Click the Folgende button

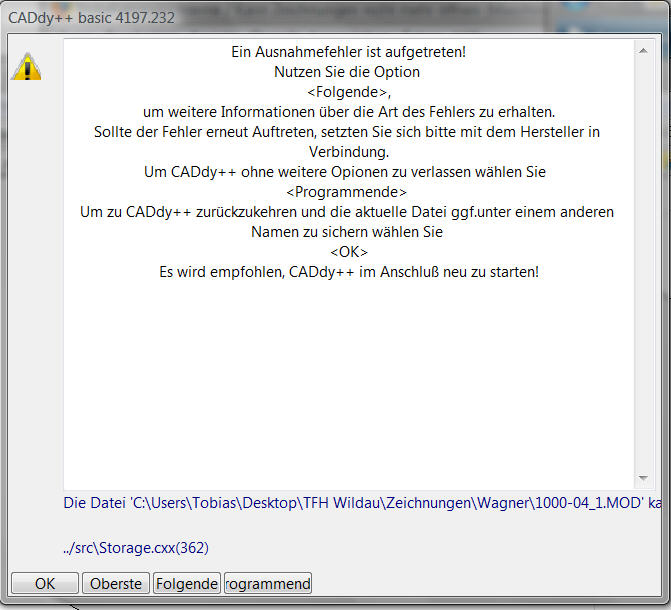pos(187,583)
